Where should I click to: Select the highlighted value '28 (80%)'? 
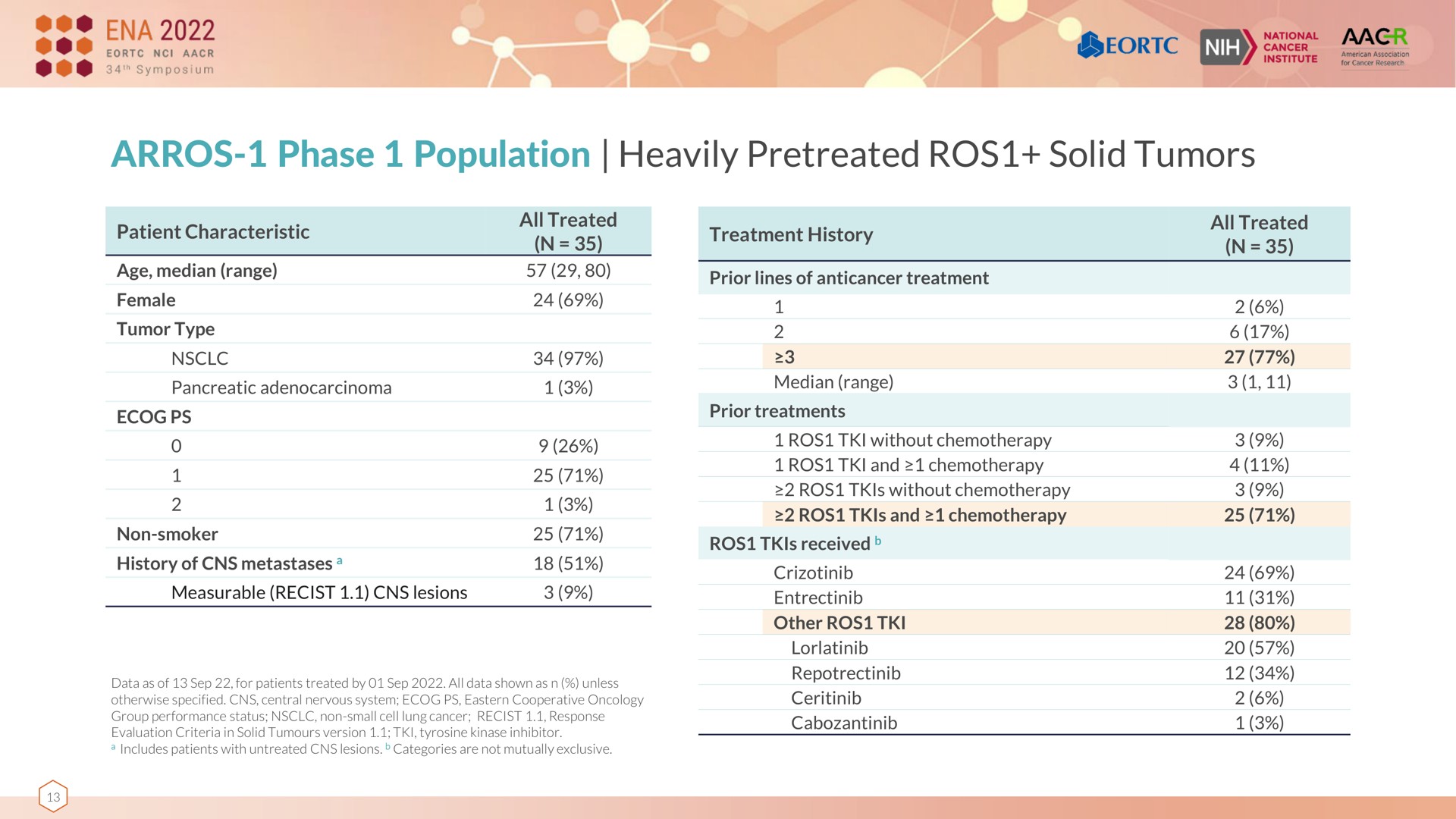click(1259, 623)
